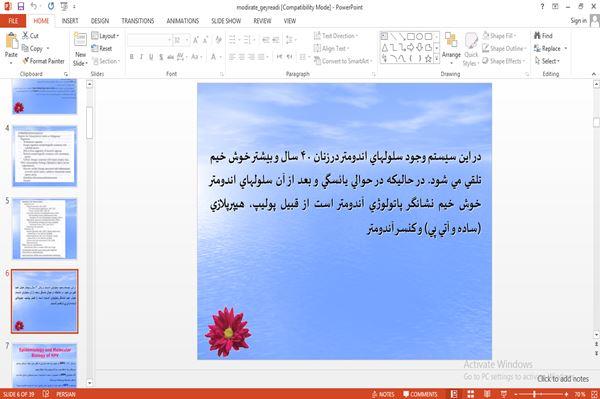The width and height of the screenshot is (600, 399).
Task: Open Align Text dropdown
Action: coord(331,48)
